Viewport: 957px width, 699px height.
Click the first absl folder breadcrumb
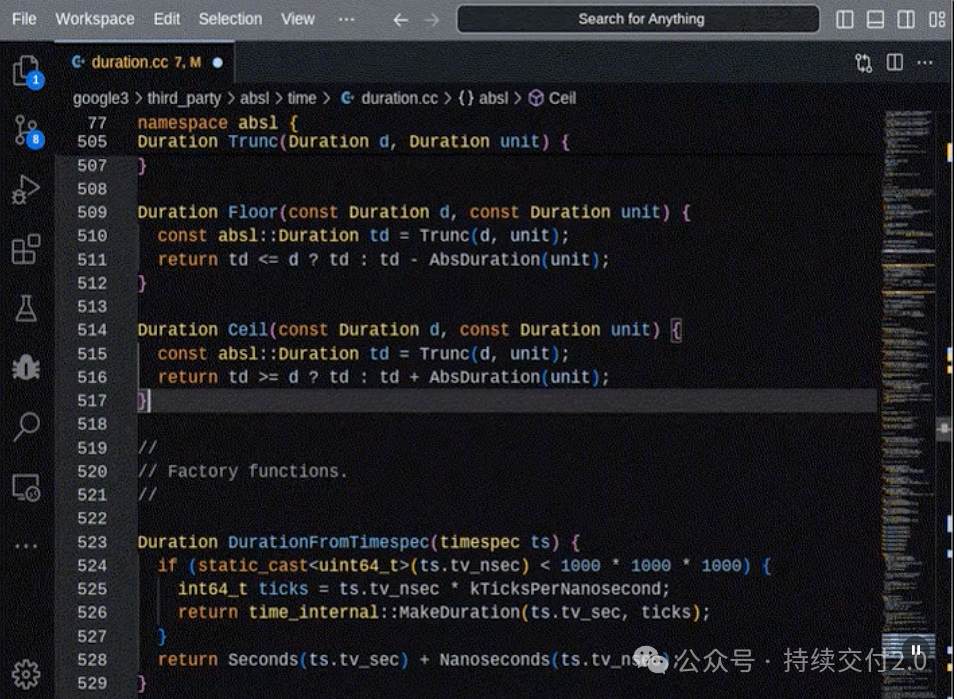coord(255,98)
